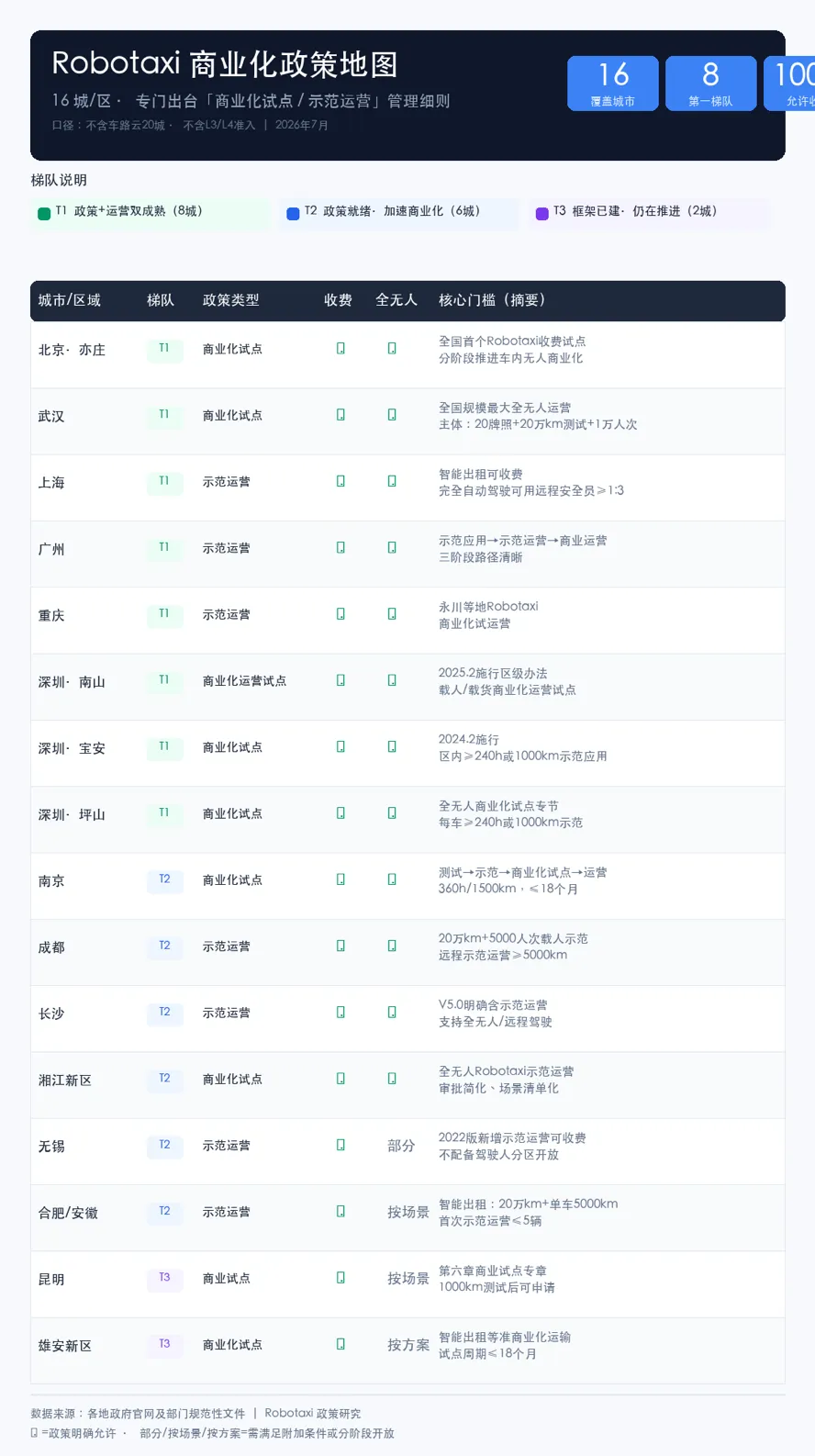Open the 8 第一梯队 stat card

[x=711, y=84]
